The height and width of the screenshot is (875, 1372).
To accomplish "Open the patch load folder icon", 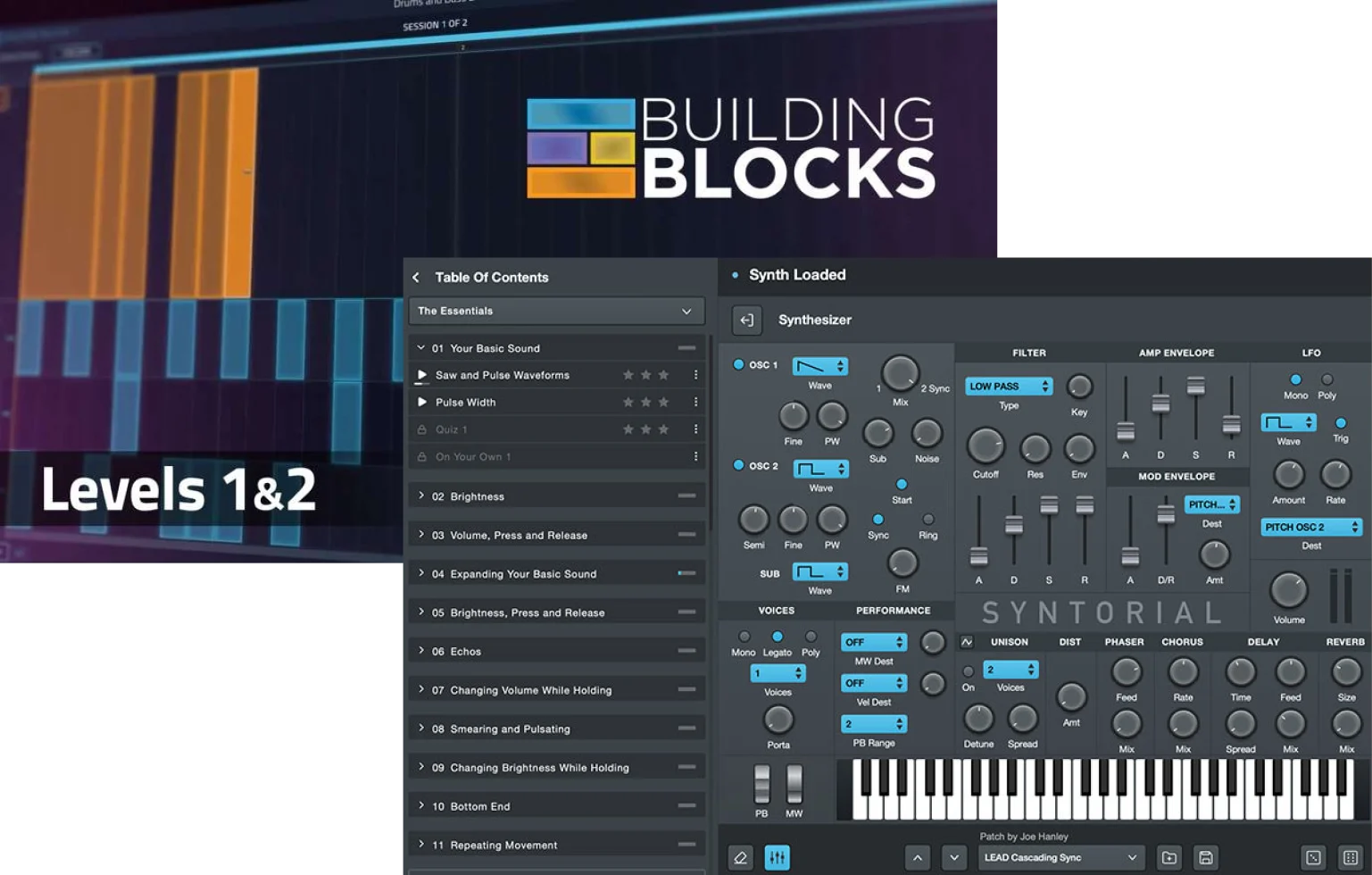I will coord(1168,857).
